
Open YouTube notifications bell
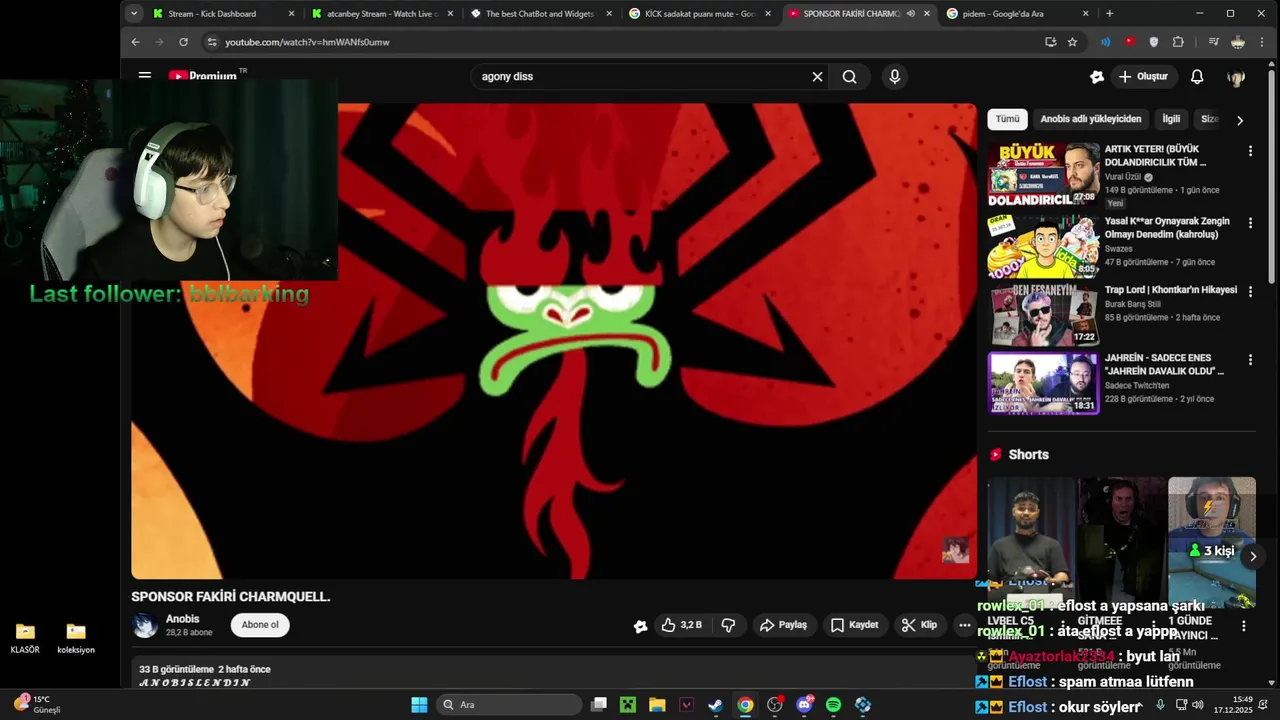point(1197,76)
